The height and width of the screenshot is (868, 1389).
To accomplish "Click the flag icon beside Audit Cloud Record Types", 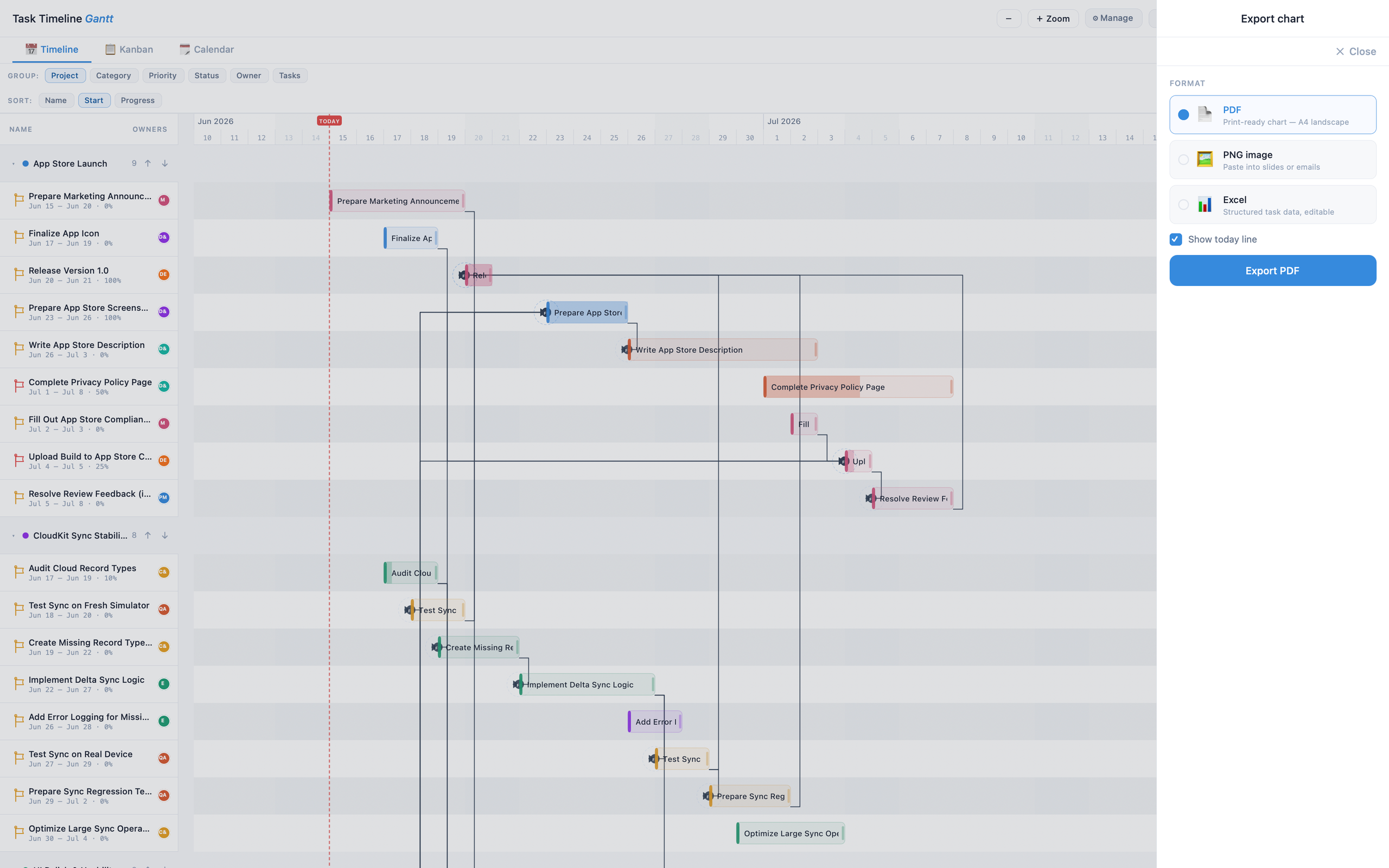I will [18, 572].
